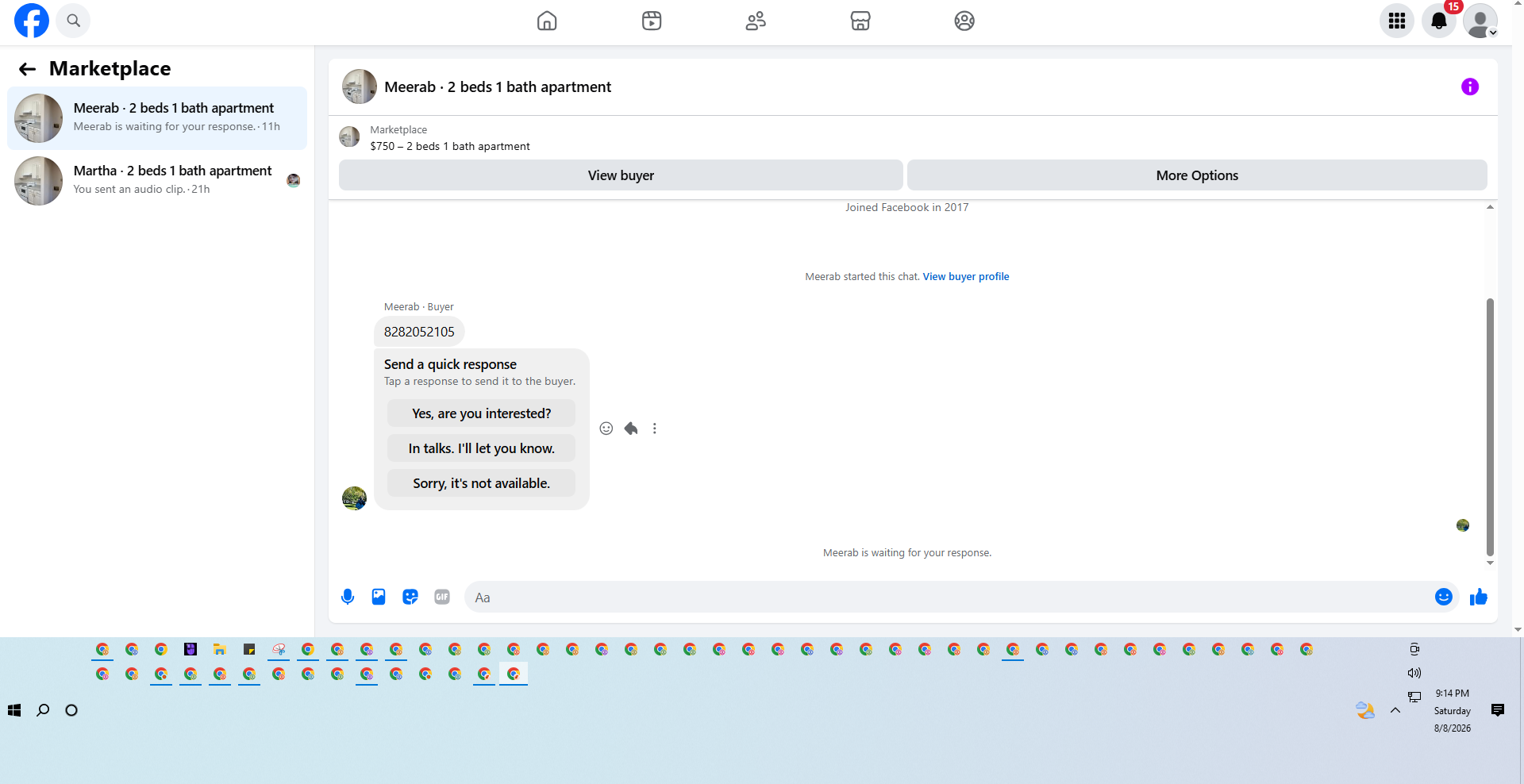The image size is (1524, 784).
Task: Open the emoji picker in the message box
Action: click(1444, 597)
